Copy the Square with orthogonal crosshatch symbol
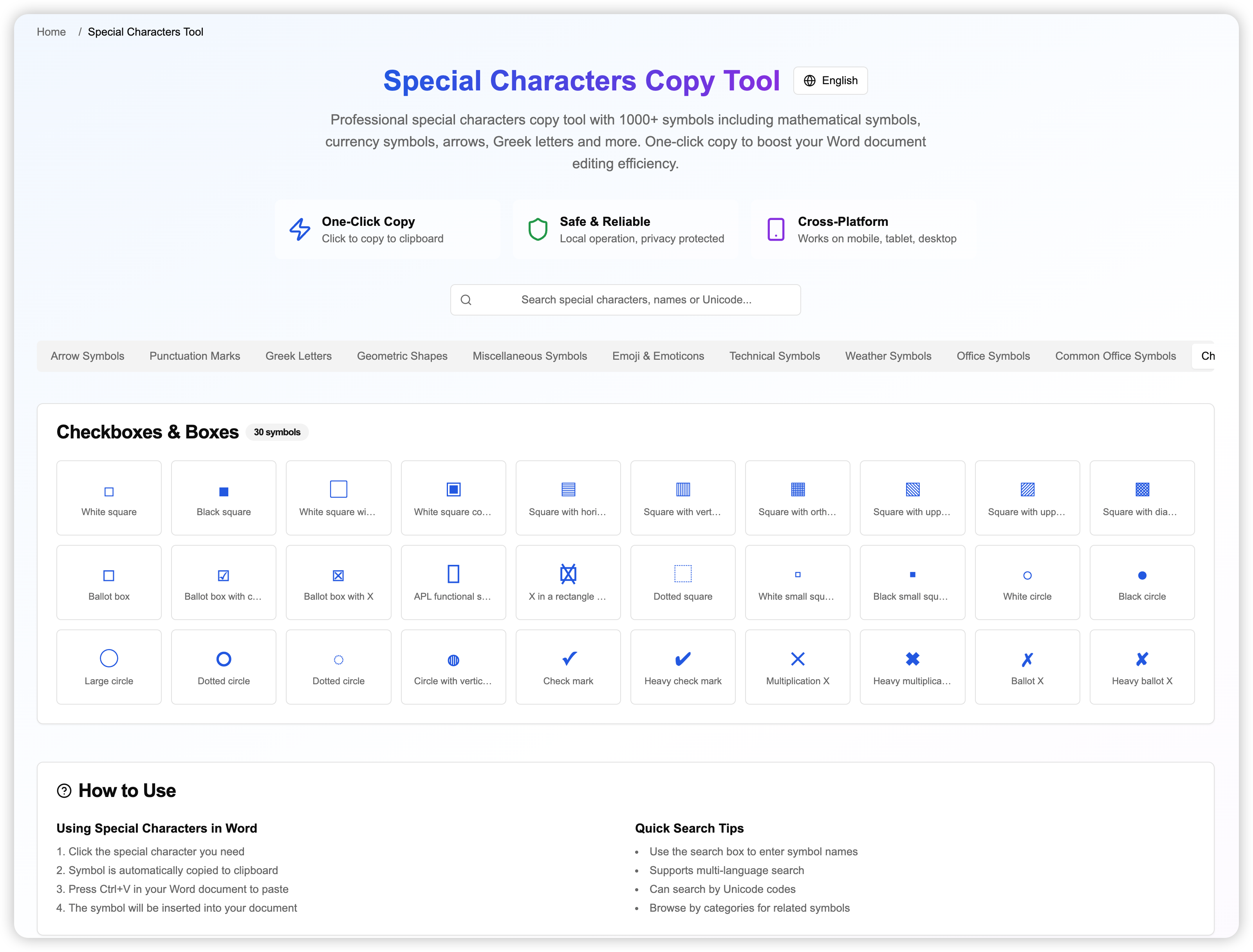 click(797, 498)
